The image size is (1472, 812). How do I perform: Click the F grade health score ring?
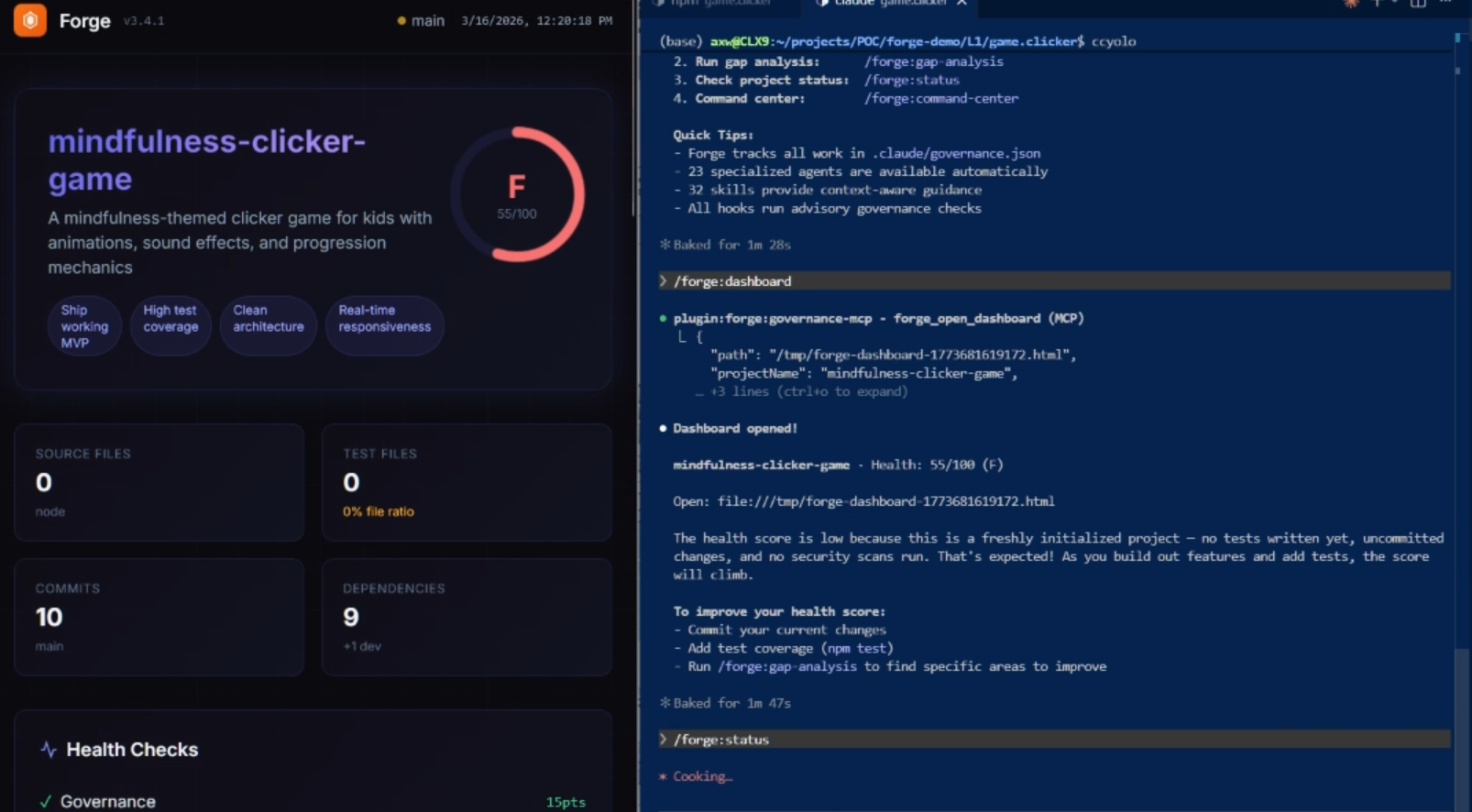pyautogui.click(x=517, y=194)
